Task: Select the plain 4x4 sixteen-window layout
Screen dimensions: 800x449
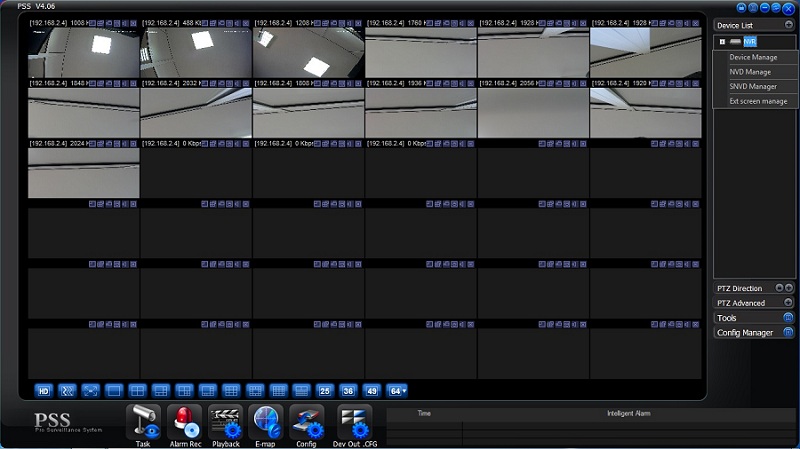Action: point(279,391)
